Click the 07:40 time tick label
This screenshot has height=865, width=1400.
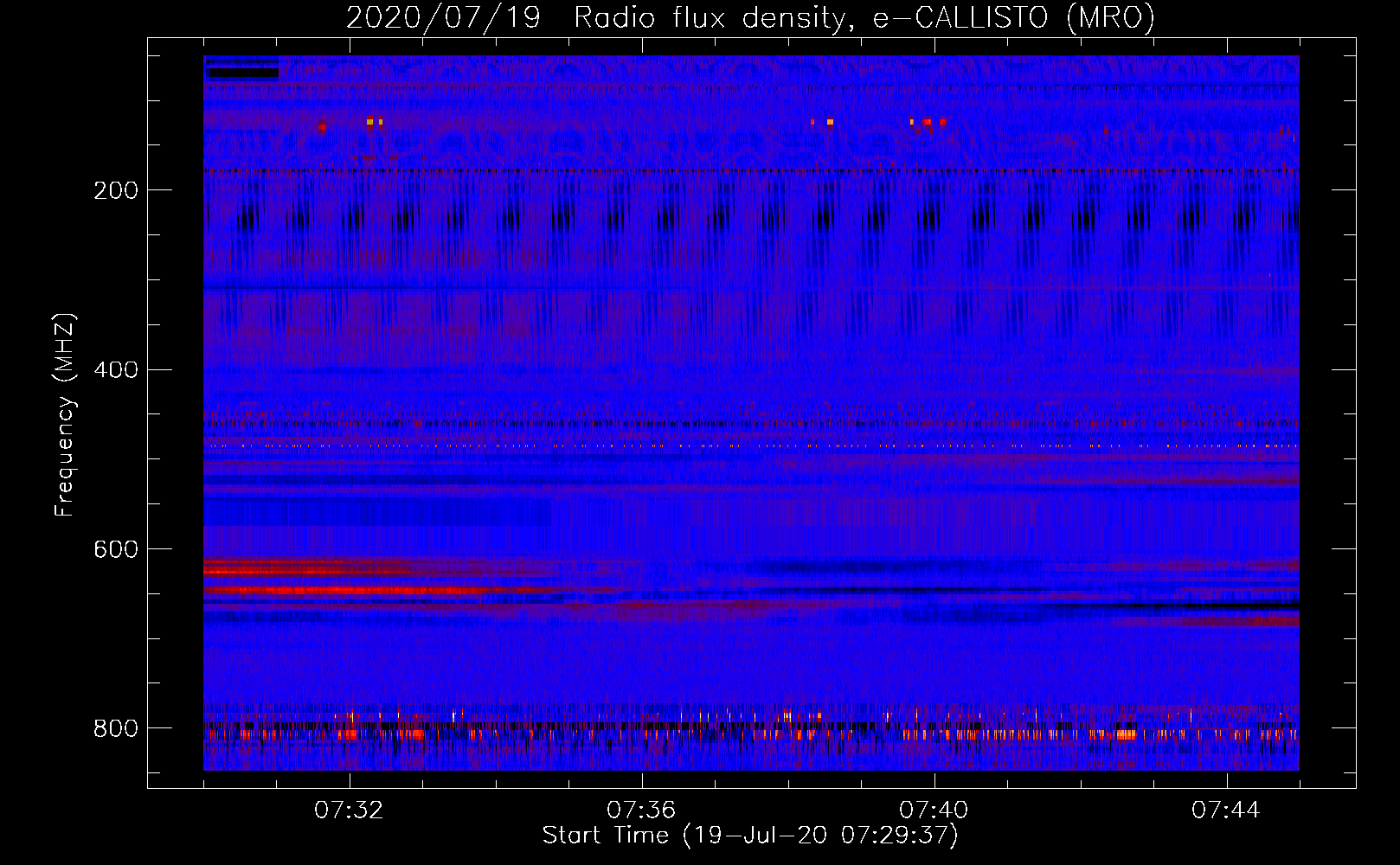(x=934, y=811)
